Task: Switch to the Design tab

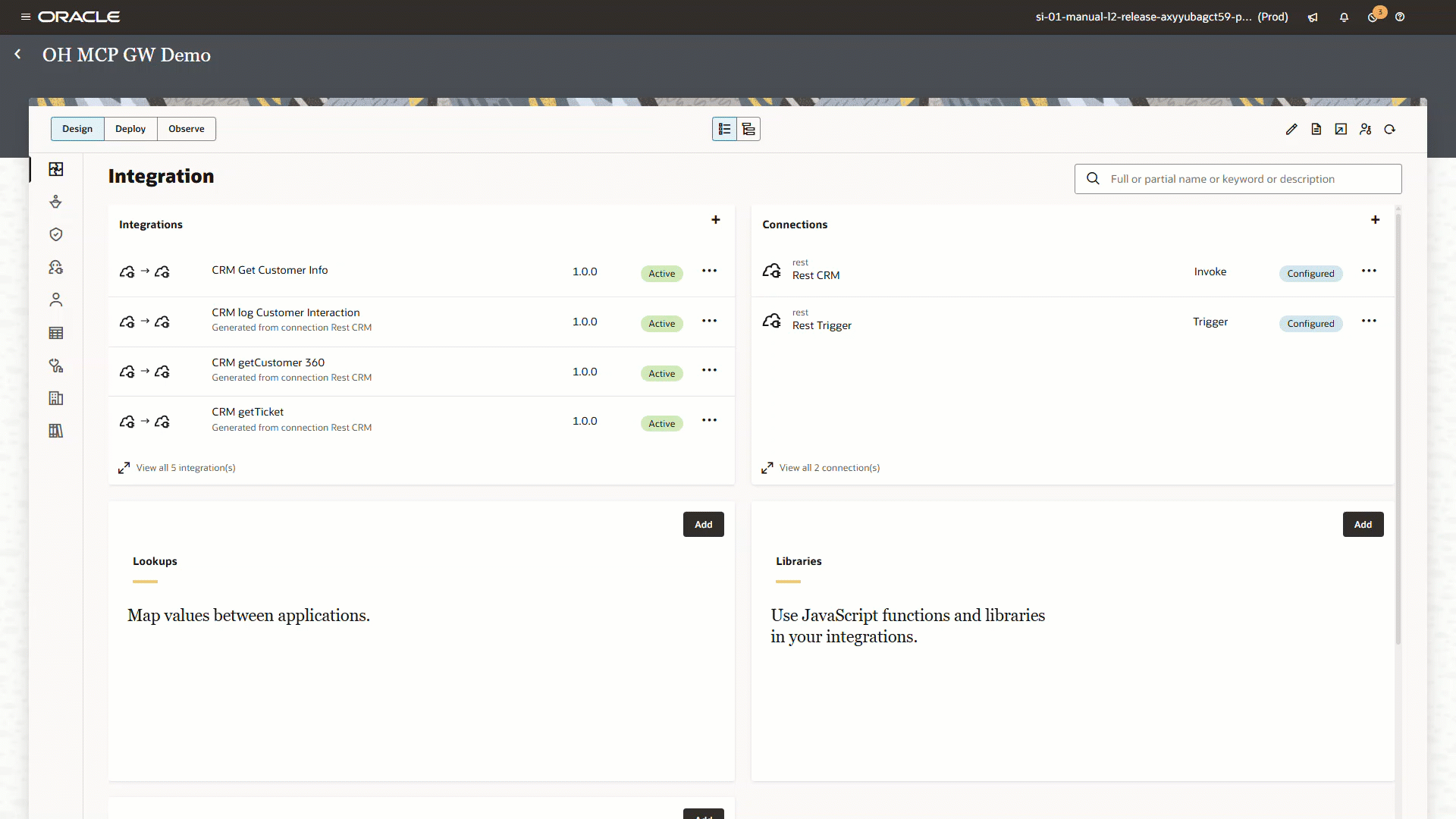Action: [x=77, y=129]
